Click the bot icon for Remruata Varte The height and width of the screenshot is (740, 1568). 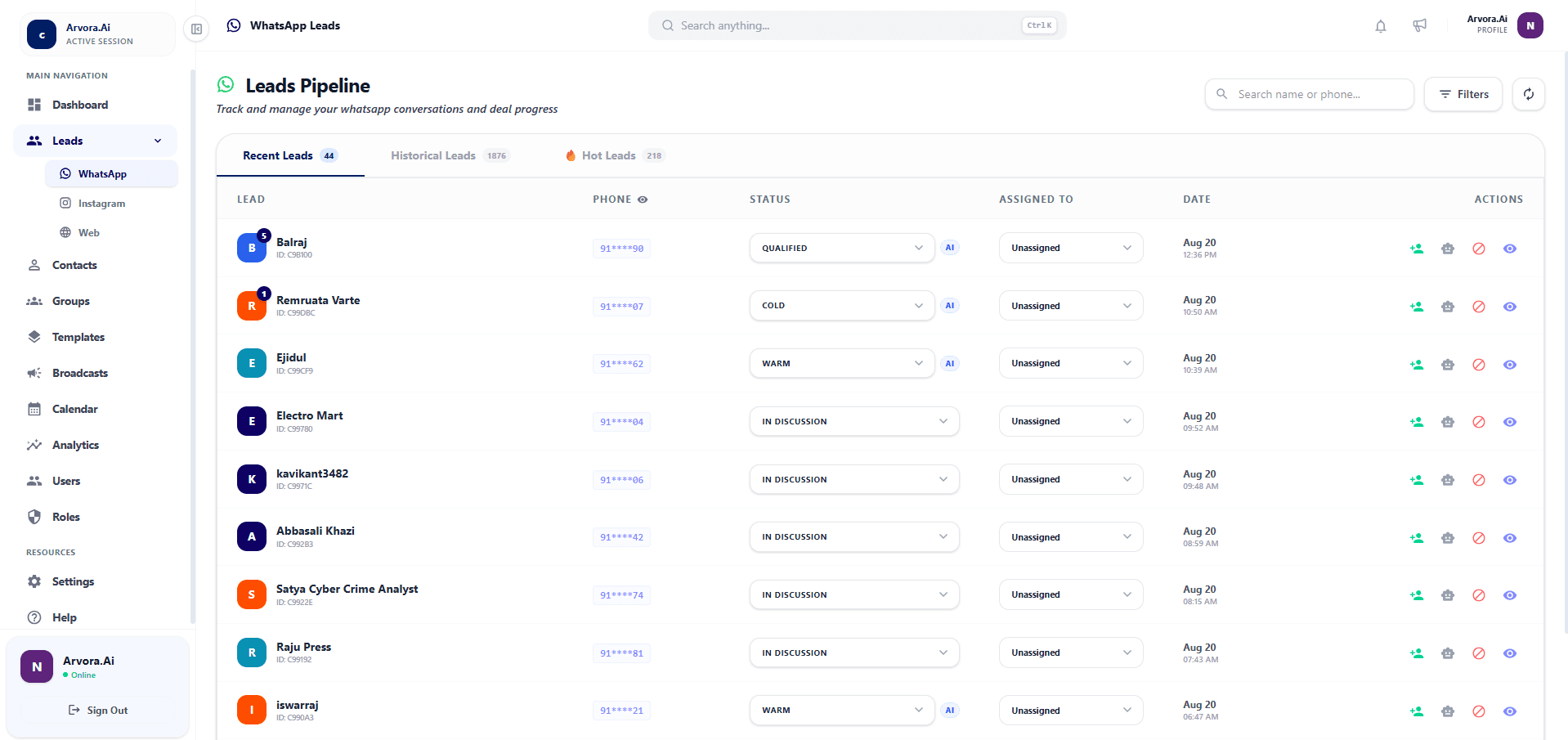coord(1448,307)
